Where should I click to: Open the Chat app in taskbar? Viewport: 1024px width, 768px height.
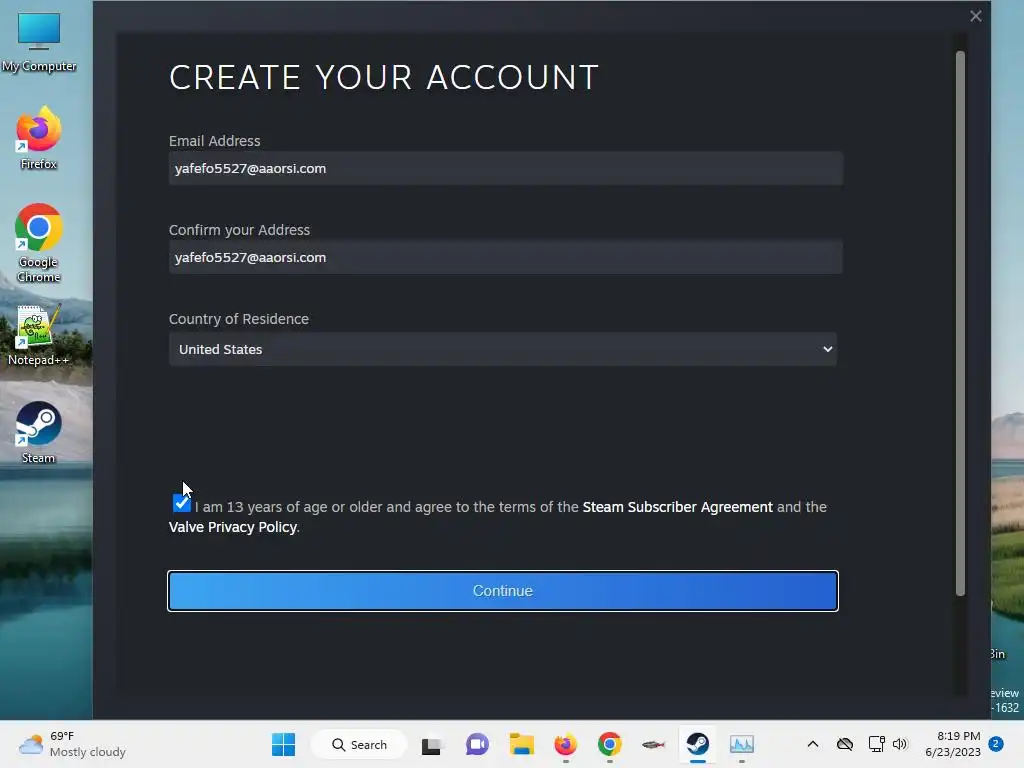pos(477,744)
